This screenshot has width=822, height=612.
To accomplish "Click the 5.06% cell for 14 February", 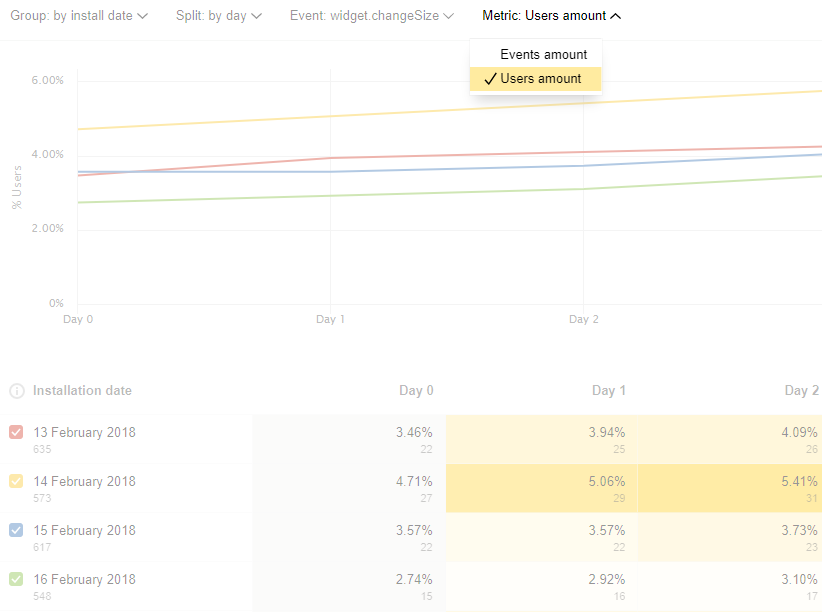I will (x=606, y=482).
